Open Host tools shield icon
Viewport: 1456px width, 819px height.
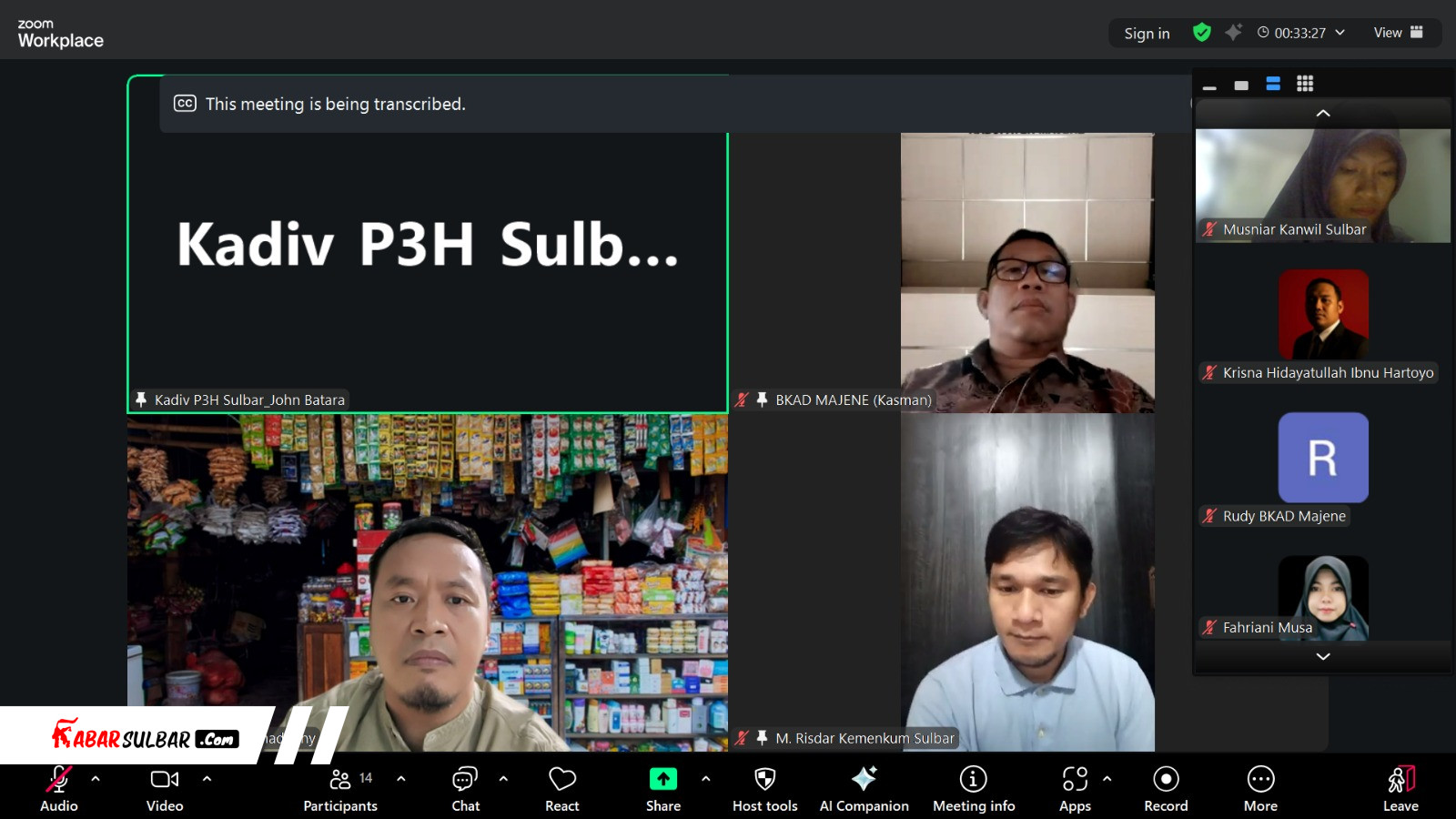point(764,780)
